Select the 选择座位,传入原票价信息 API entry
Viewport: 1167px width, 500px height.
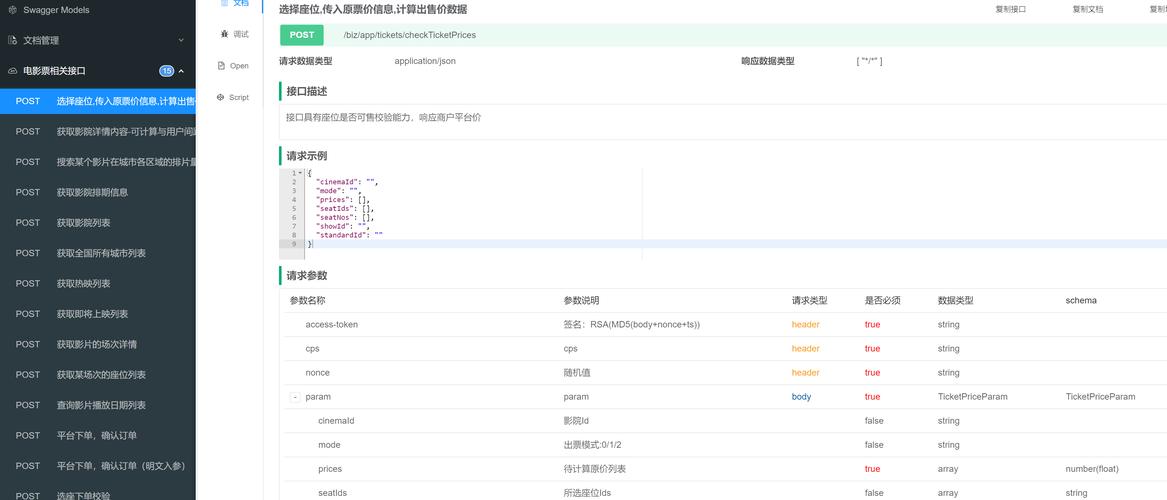[x=97, y=101]
